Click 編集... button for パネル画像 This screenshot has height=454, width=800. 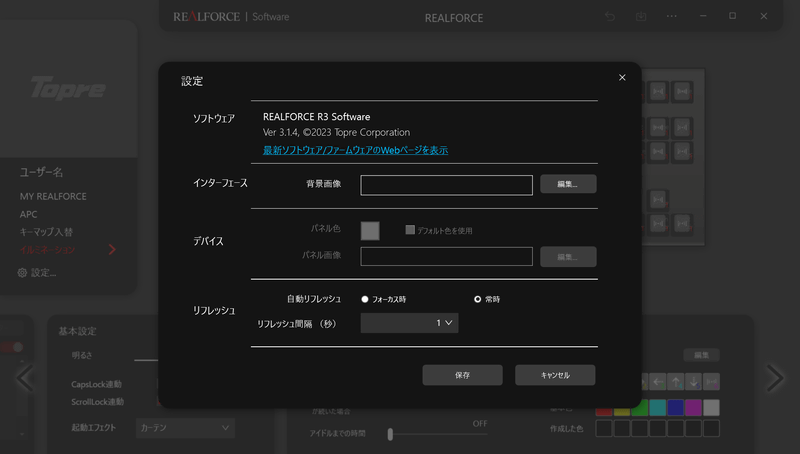pos(568,257)
